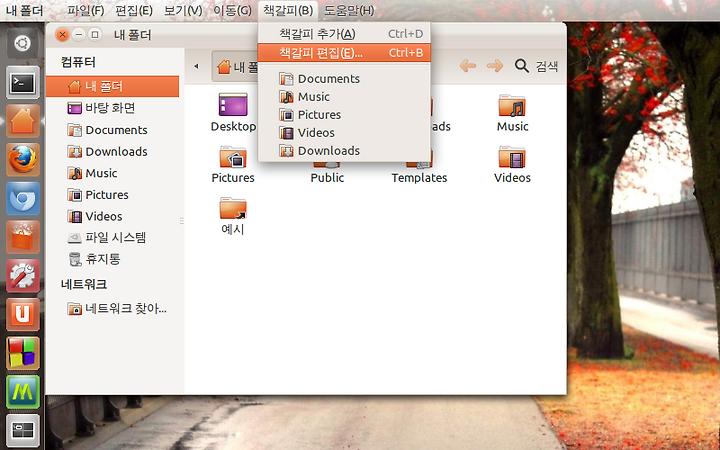This screenshot has width=720, height=450.
Task: Select Documents bookmark in menu
Action: click(344, 79)
